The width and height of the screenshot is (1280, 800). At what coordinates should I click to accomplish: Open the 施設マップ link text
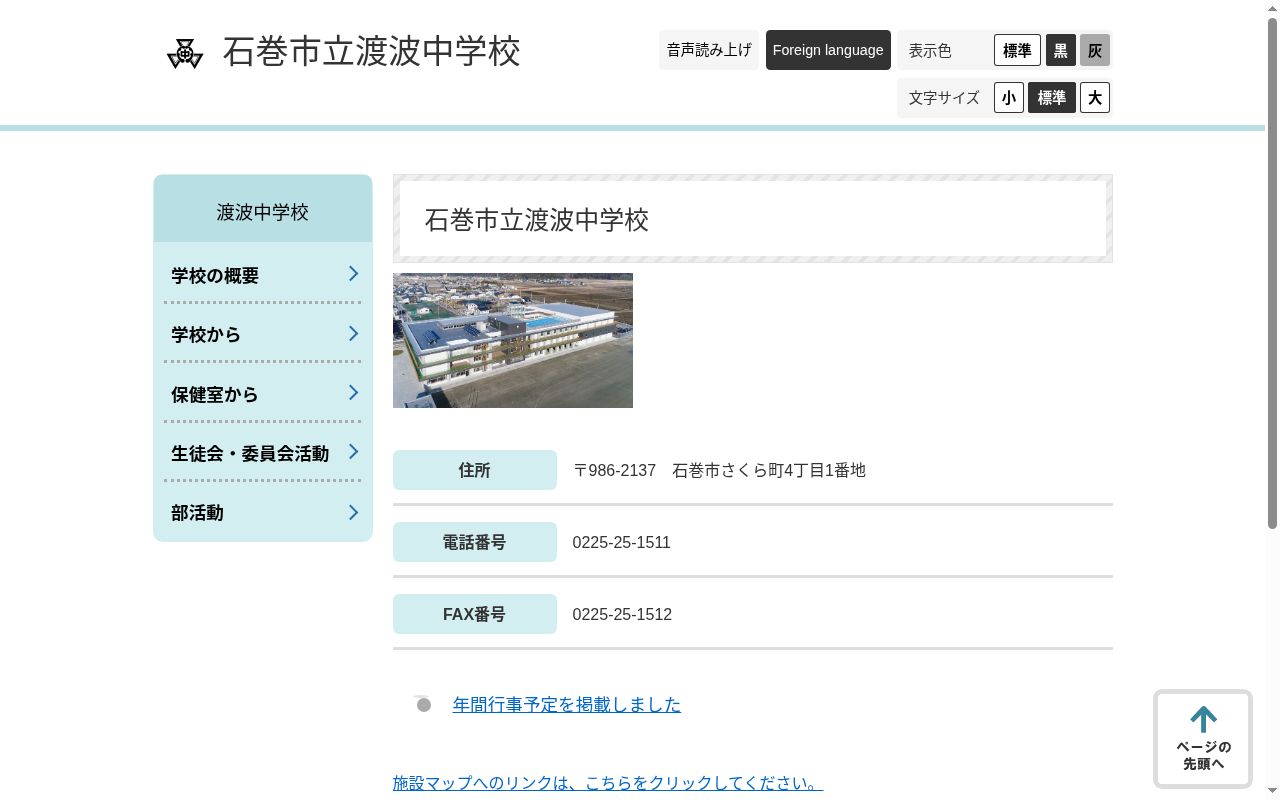[x=608, y=783]
